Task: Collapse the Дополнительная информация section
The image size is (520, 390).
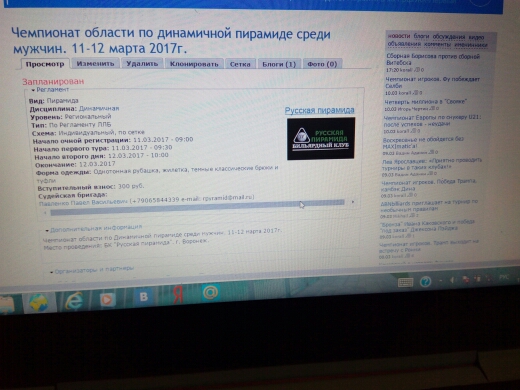Action: (94, 228)
